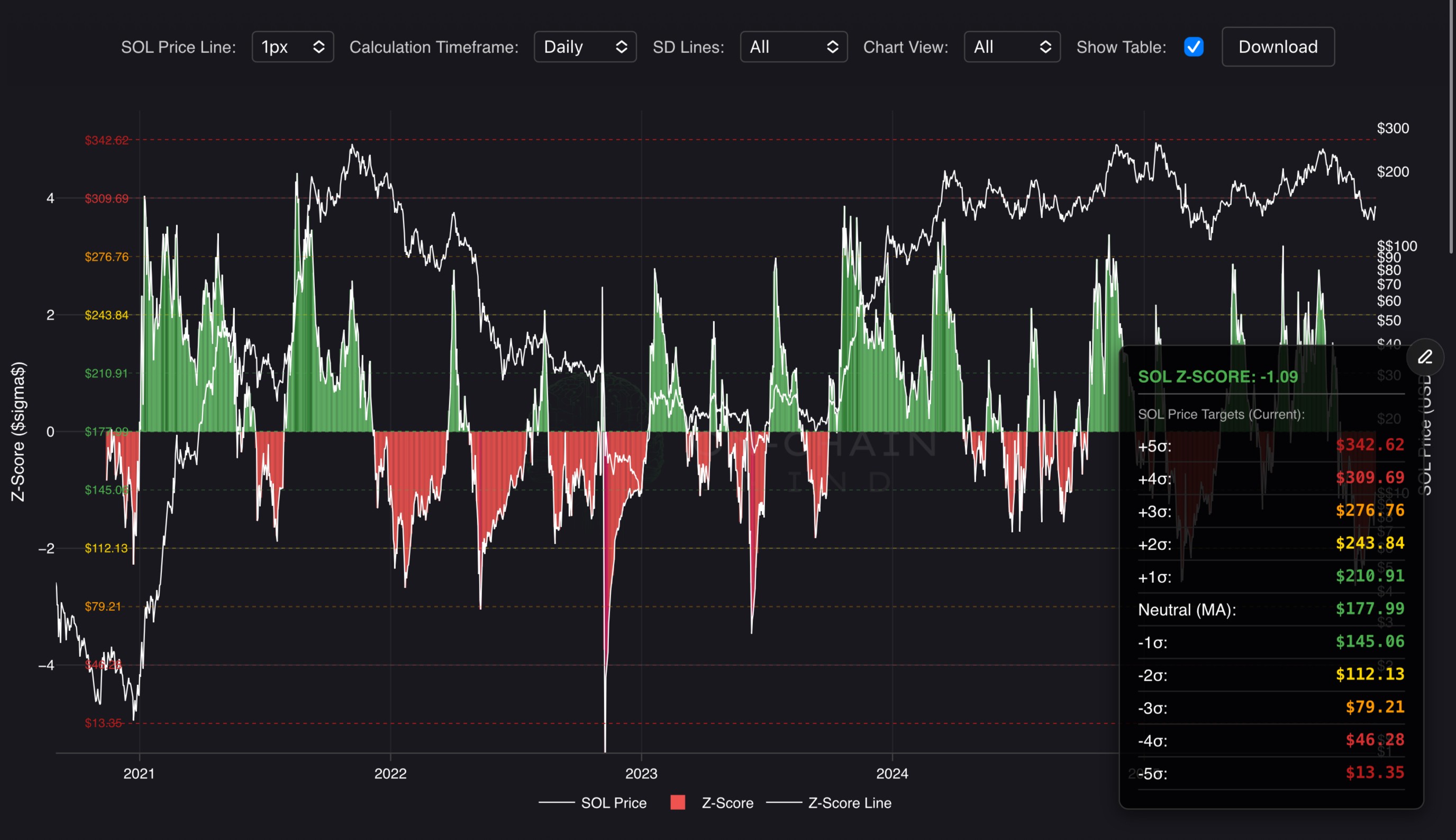Viewport: 1456px width, 840px height.
Task: Click the pencil edit icon on table
Action: coord(1425,357)
